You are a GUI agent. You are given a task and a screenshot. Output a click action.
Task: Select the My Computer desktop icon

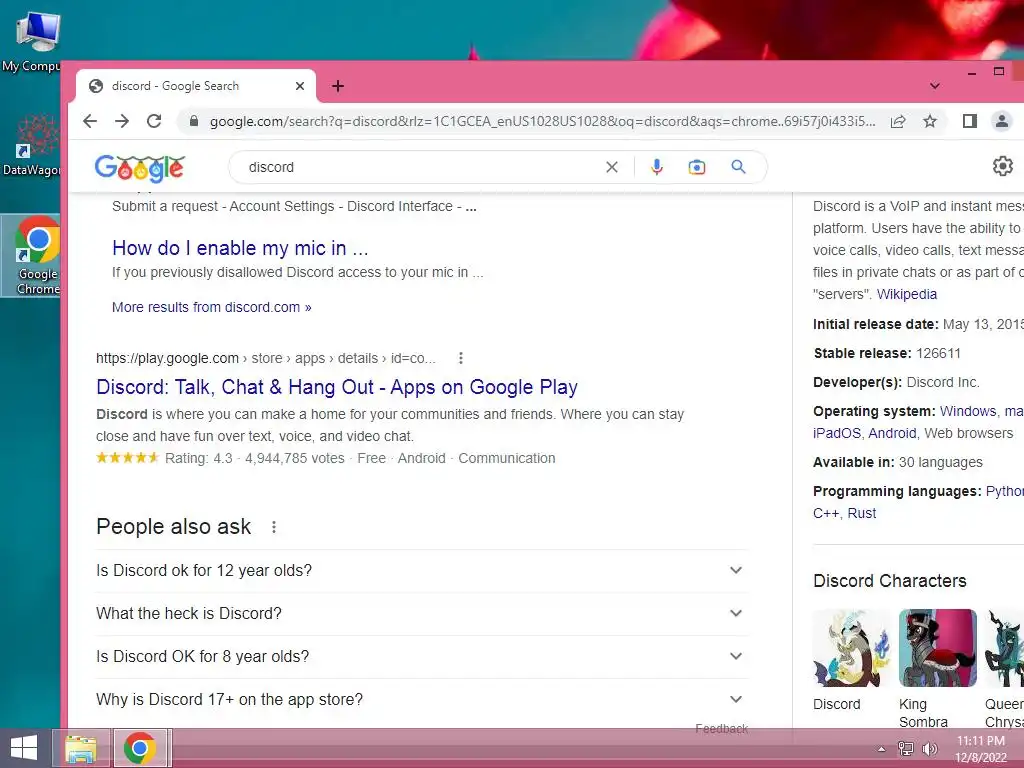[x=31, y=41]
